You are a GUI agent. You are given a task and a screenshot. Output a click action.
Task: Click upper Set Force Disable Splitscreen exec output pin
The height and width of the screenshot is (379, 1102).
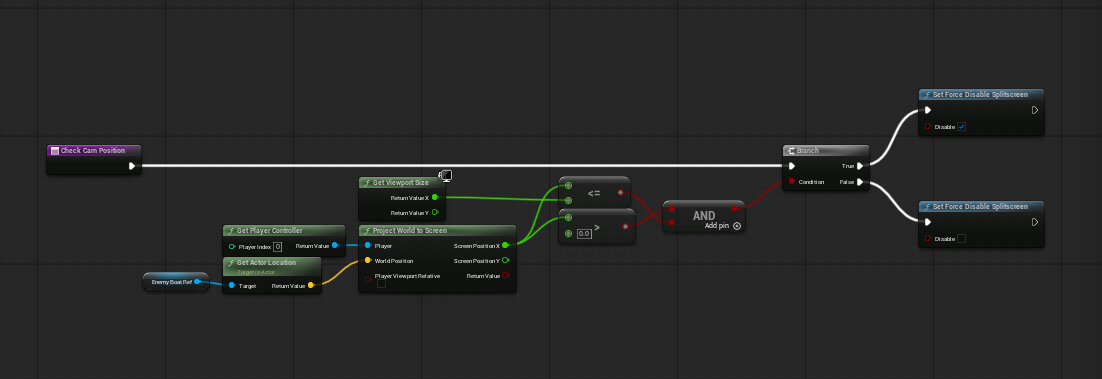click(1035, 110)
